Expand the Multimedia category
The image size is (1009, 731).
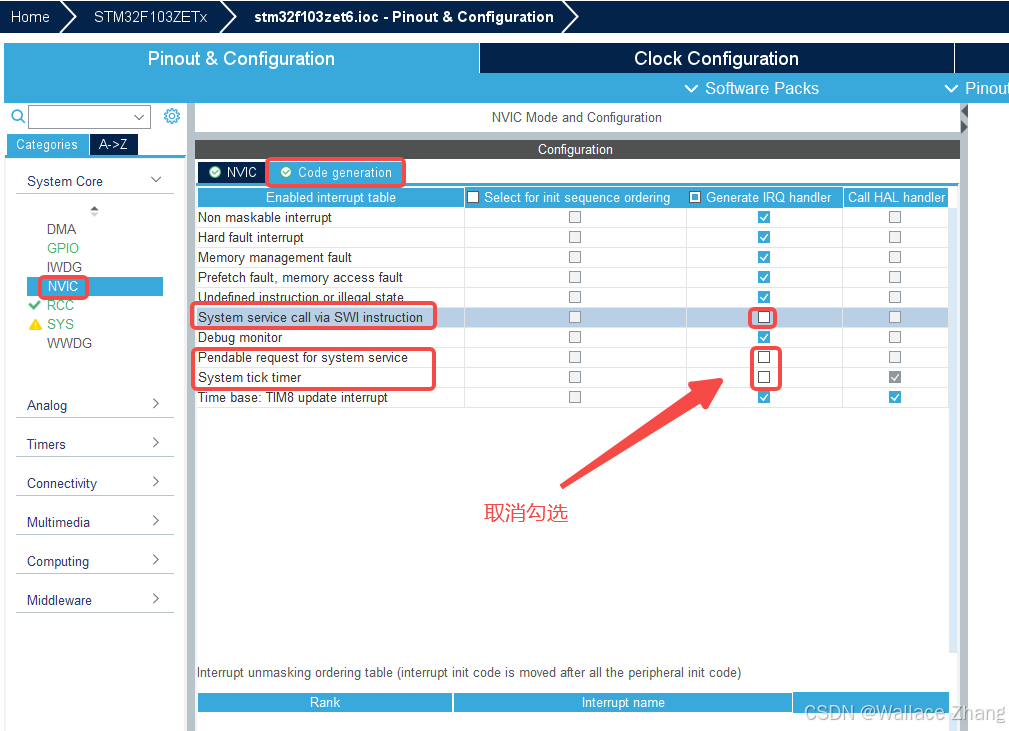(x=156, y=521)
